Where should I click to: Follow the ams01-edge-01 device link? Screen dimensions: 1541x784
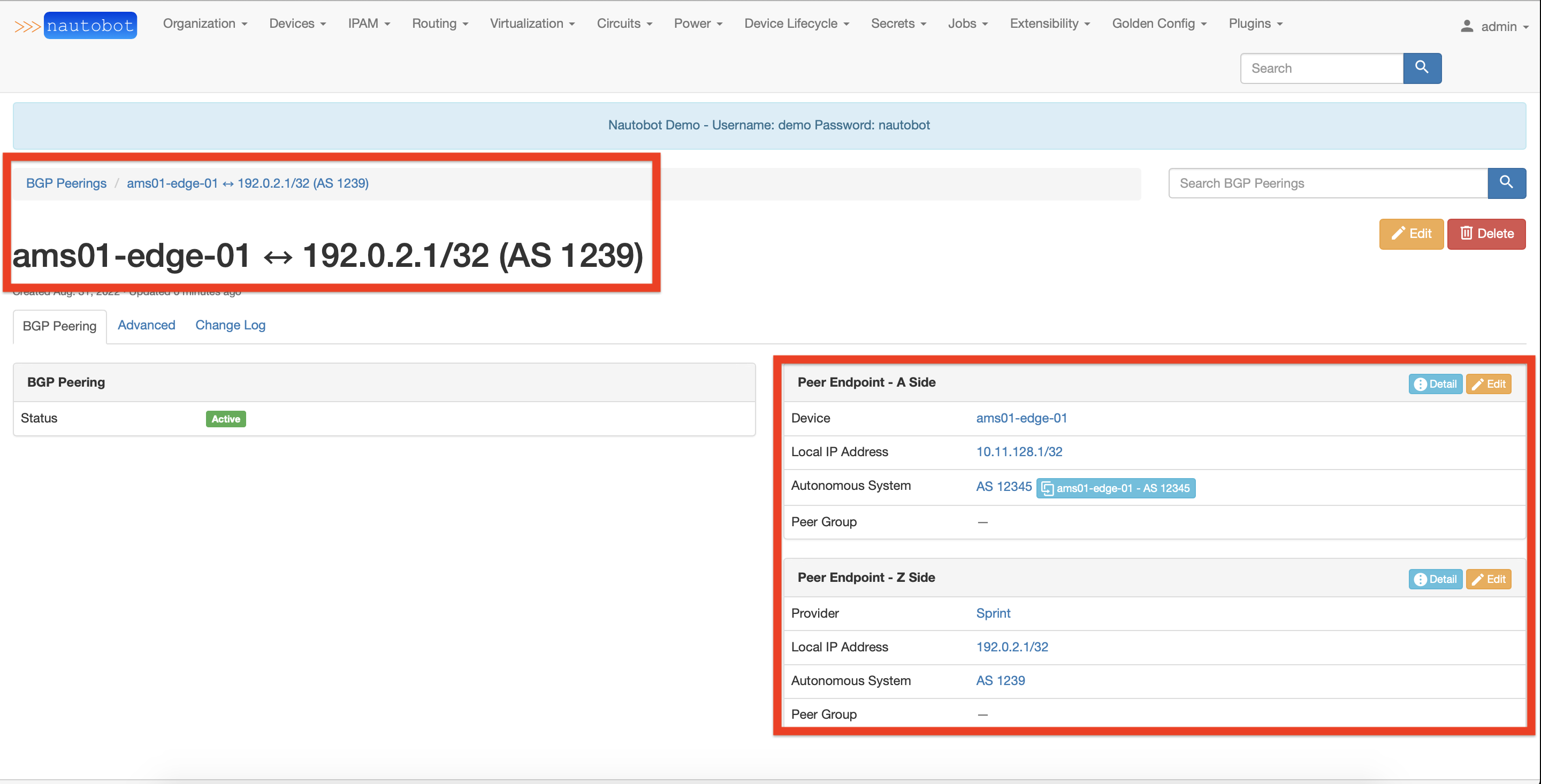coord(1021,418)
